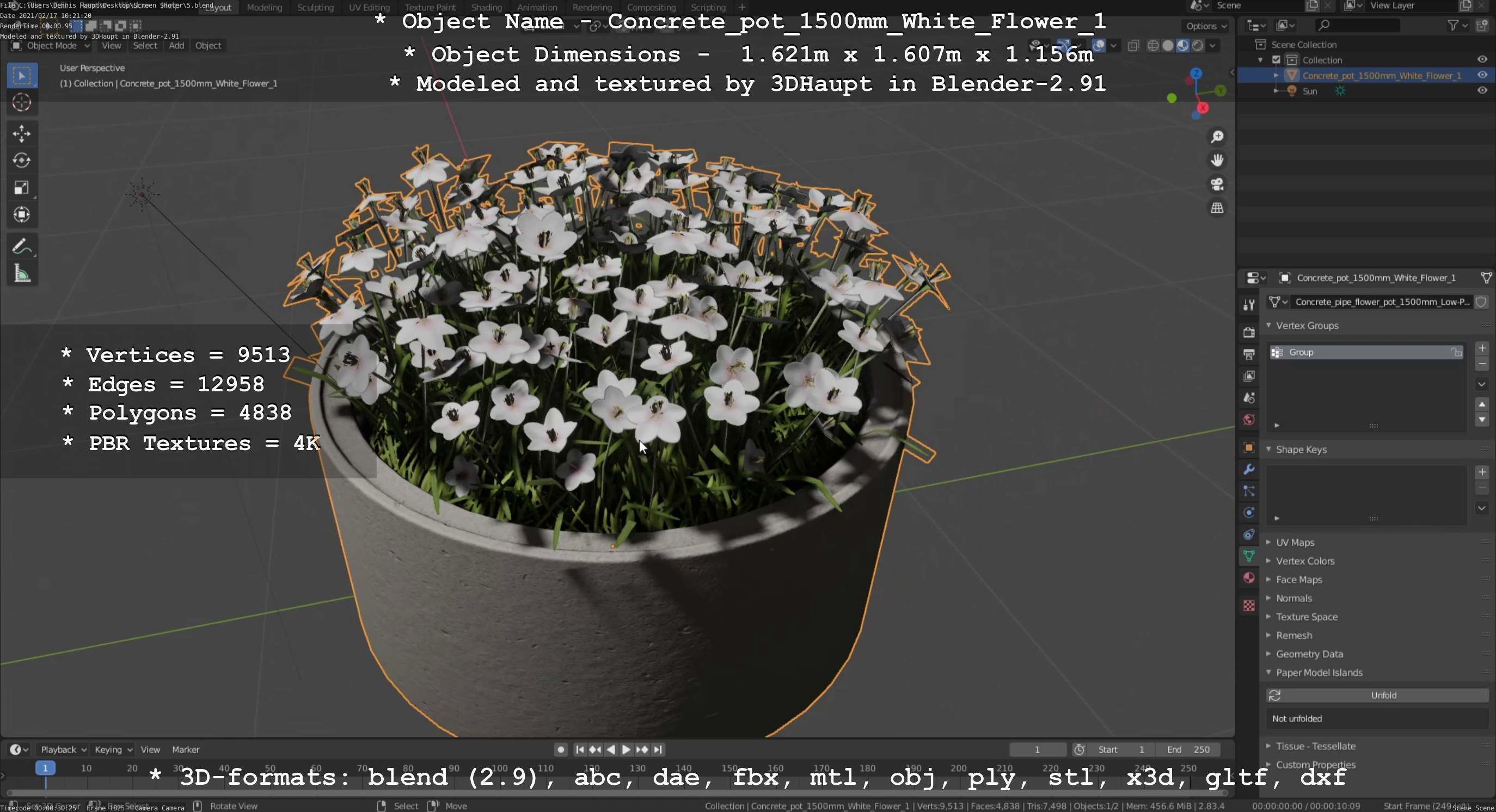This screenshot has width=1496, height=812.
Task: Open World properties tab
Action: [1249, 420]
